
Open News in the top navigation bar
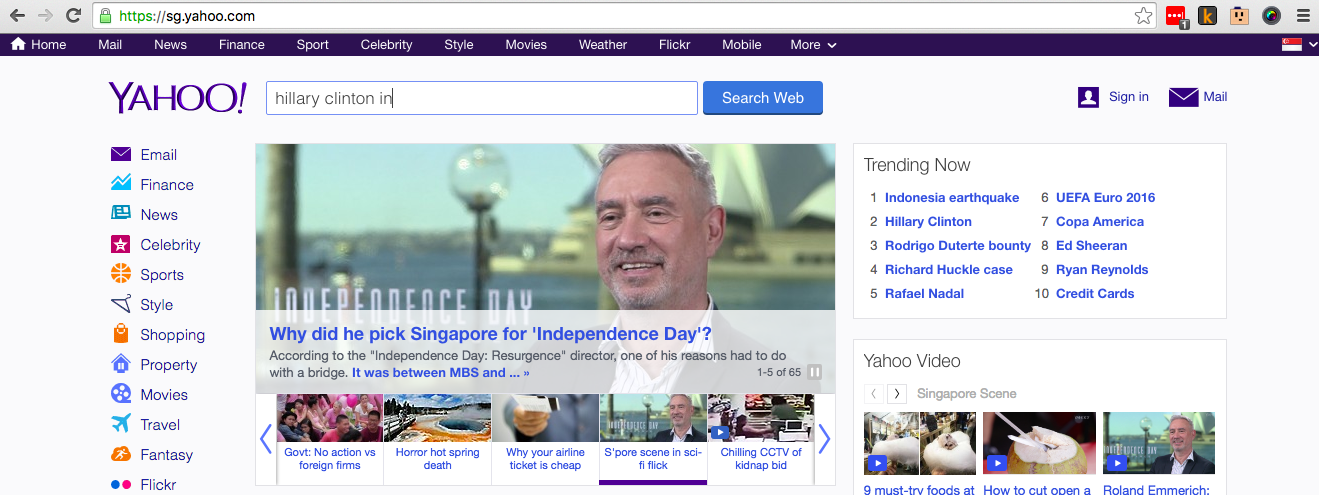[x=170, y=45]
